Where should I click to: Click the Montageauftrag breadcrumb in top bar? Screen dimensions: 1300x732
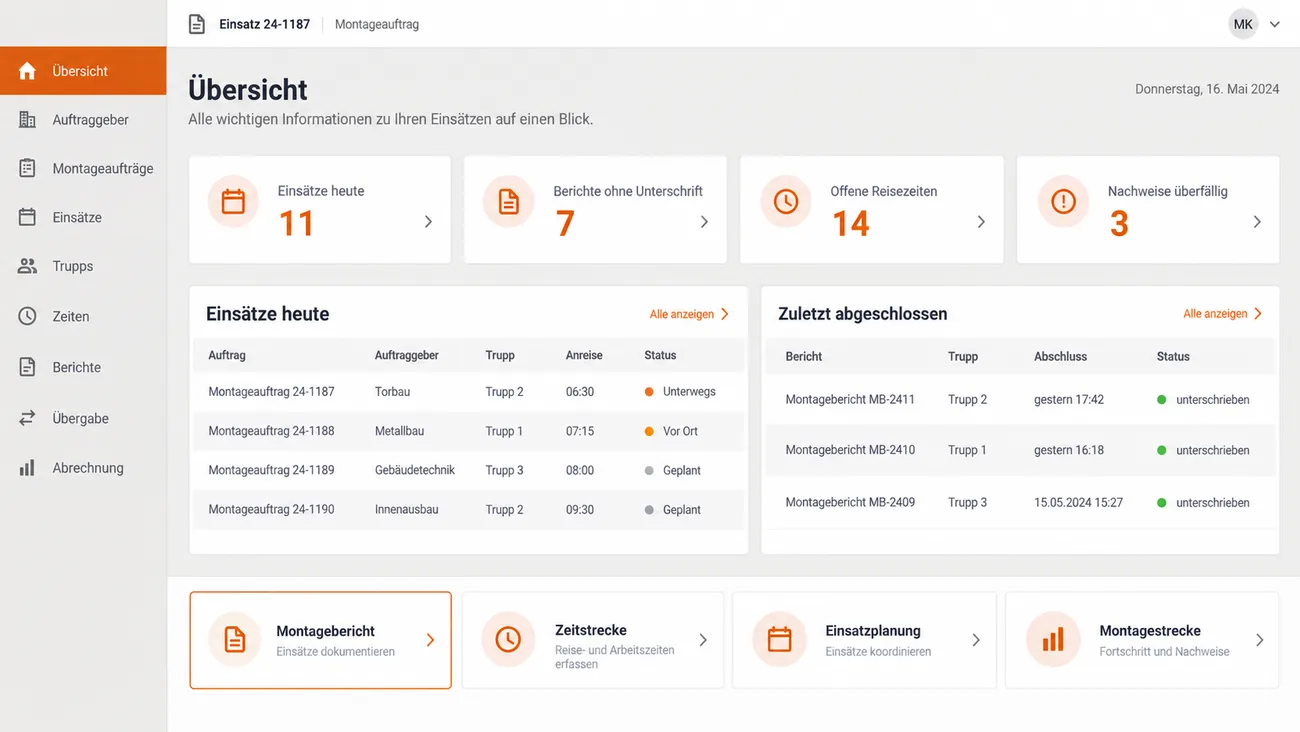coord(377,24)
